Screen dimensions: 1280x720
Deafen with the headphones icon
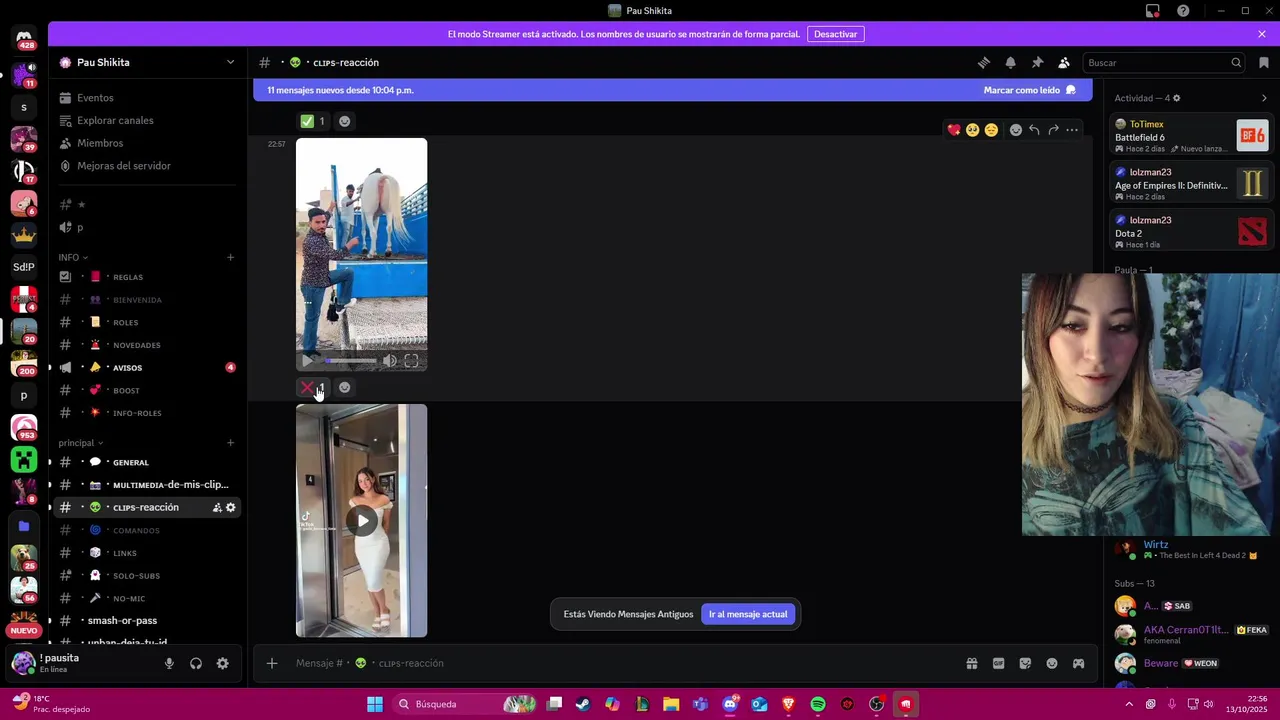pos(196,663)
